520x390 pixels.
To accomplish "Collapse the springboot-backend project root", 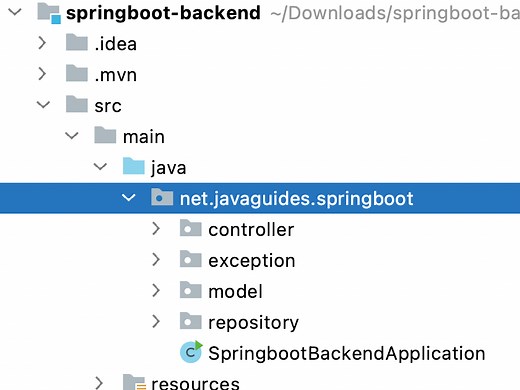I will (x=15, y=12).
